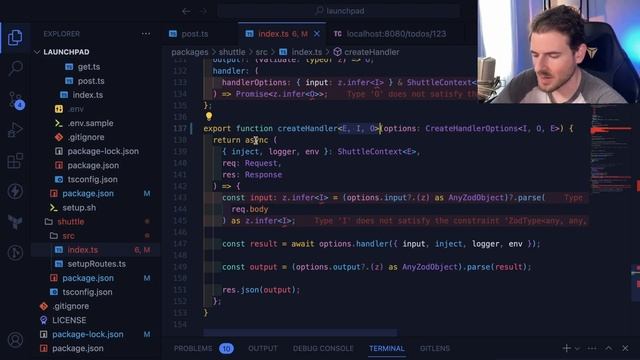Create a new terminal with plus icon
640x360 pixels.
pyautogui.click(x=567, y=348)
